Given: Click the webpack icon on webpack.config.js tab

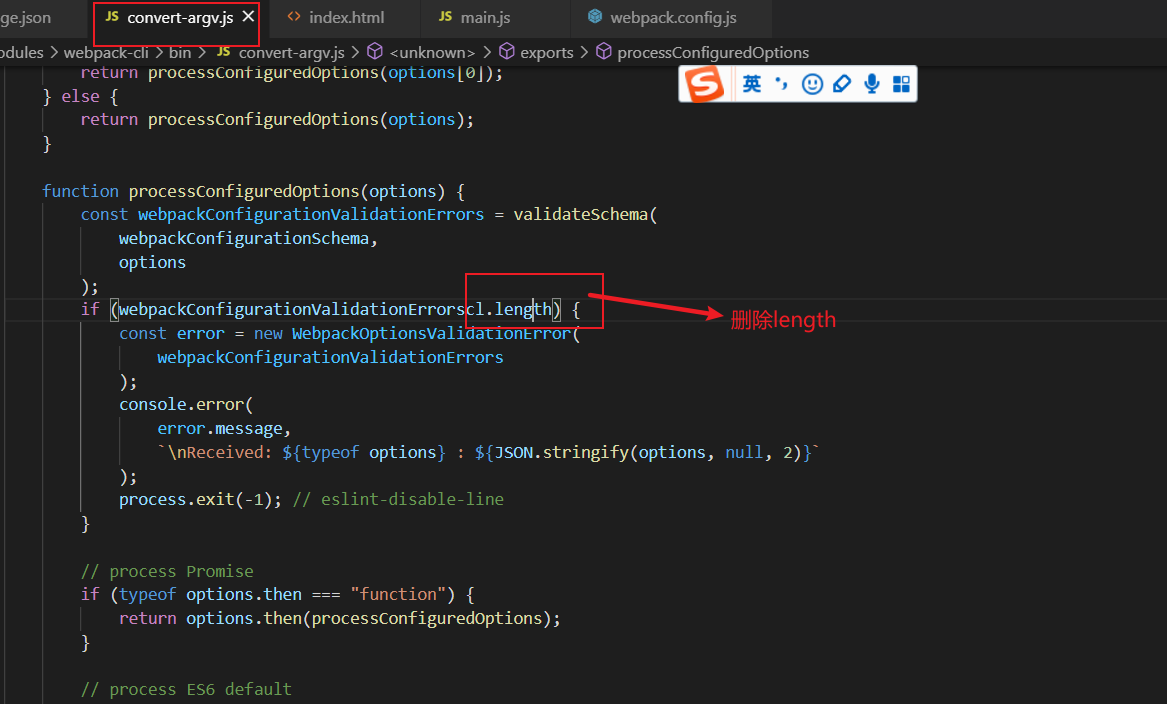Looking at the screenshot, I should tap(595, 16).
